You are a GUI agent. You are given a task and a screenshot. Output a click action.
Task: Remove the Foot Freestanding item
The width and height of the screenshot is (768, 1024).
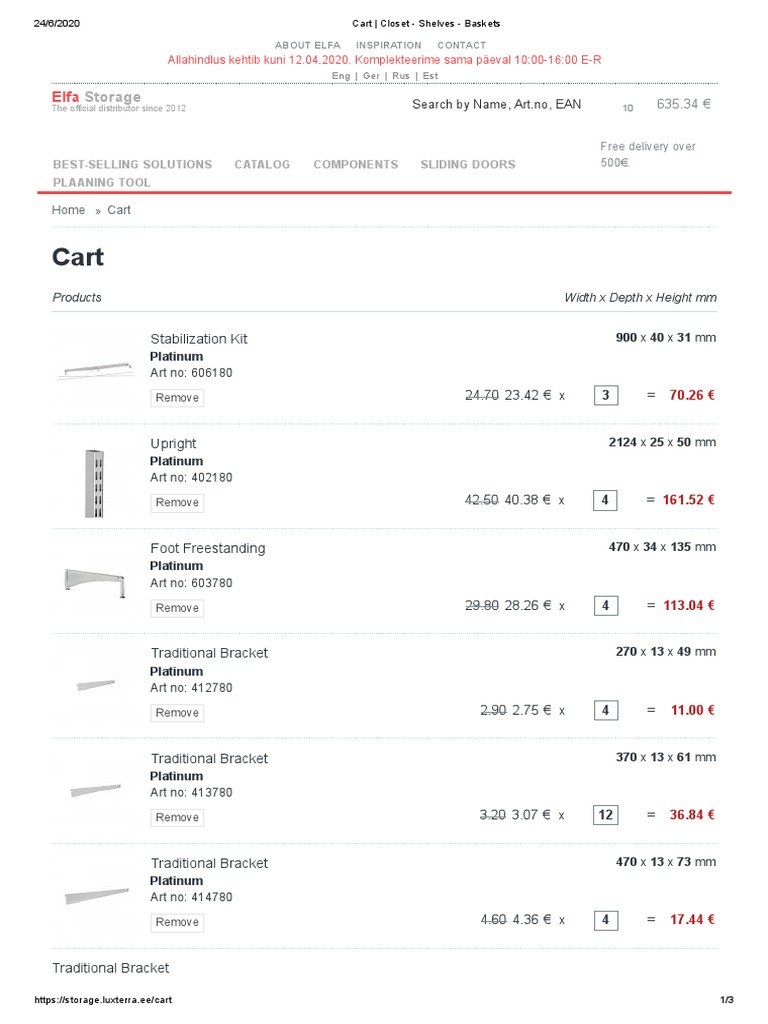[x=177, y=608]
